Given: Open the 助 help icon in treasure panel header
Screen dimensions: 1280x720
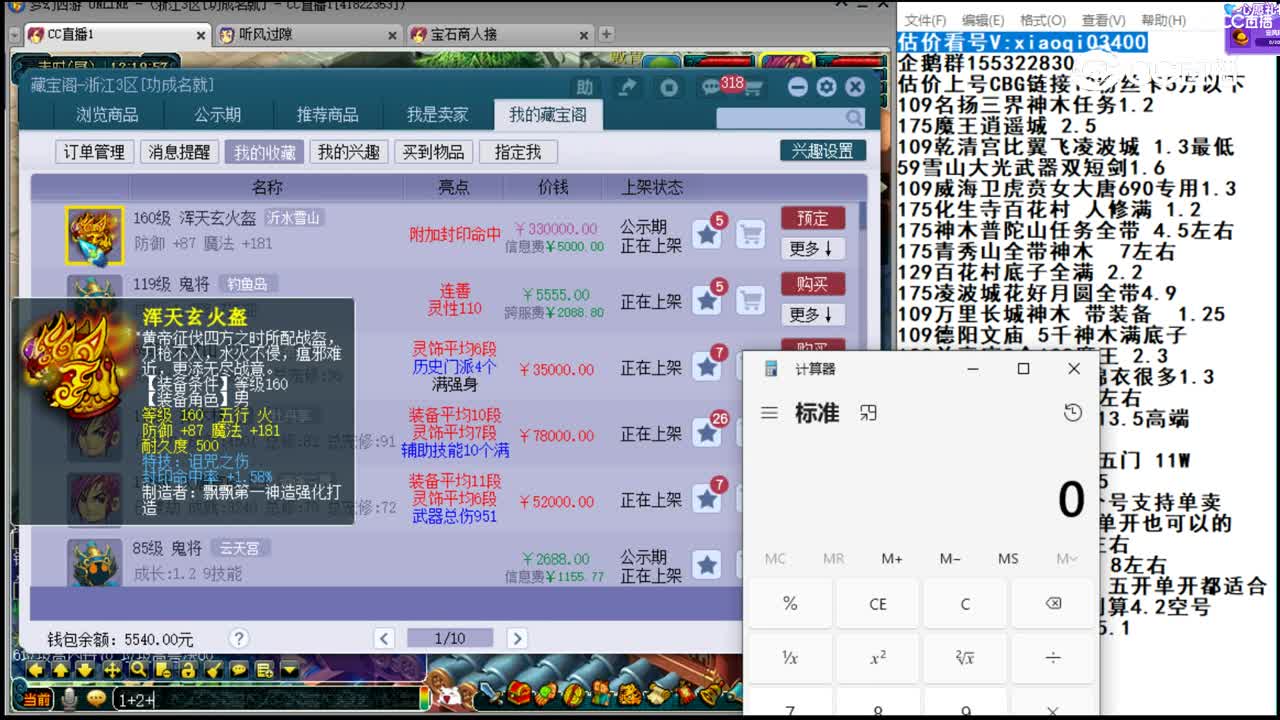Looking at the screenshot, I should pyautogui.click(x=585, y=87).
